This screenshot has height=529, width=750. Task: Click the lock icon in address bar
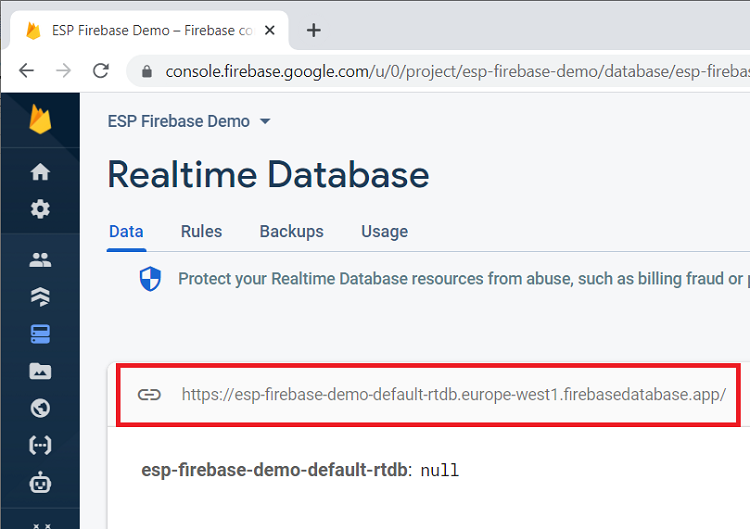pyautogui.click(x=147, y=72)
